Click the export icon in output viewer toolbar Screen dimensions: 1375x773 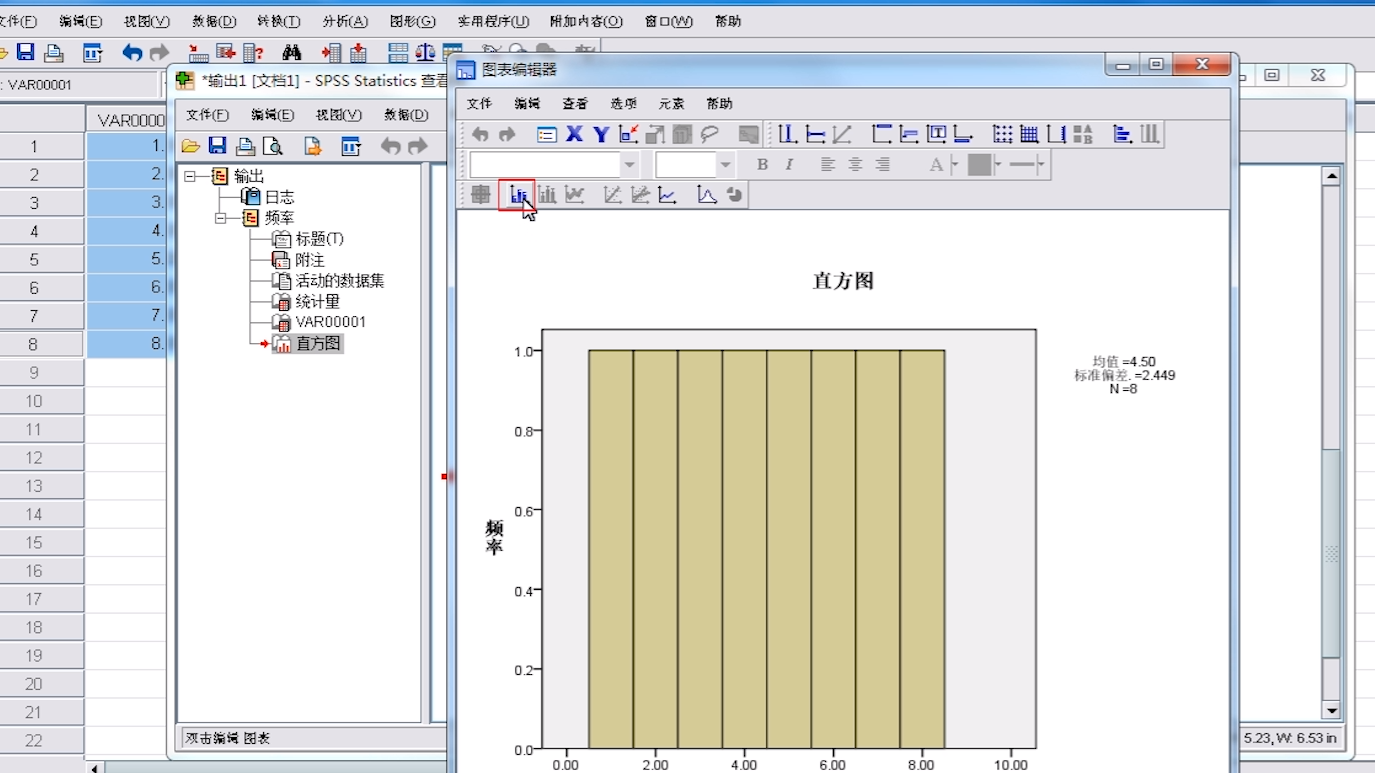pos(313,146)
